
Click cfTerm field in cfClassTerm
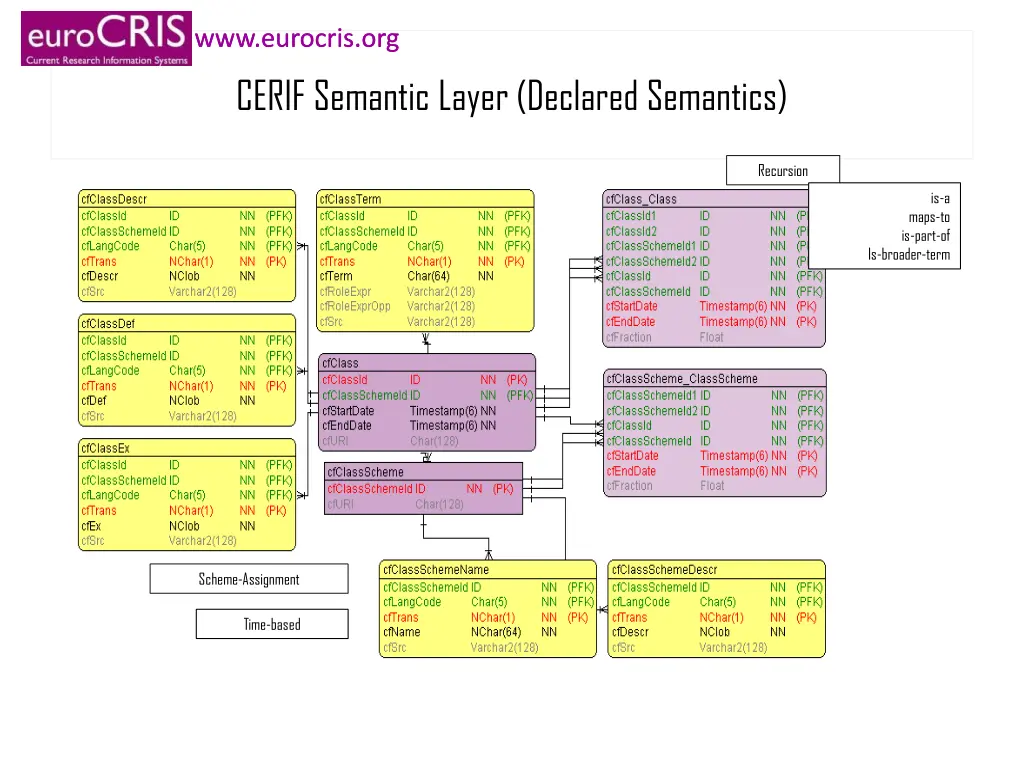coord(425,276)
